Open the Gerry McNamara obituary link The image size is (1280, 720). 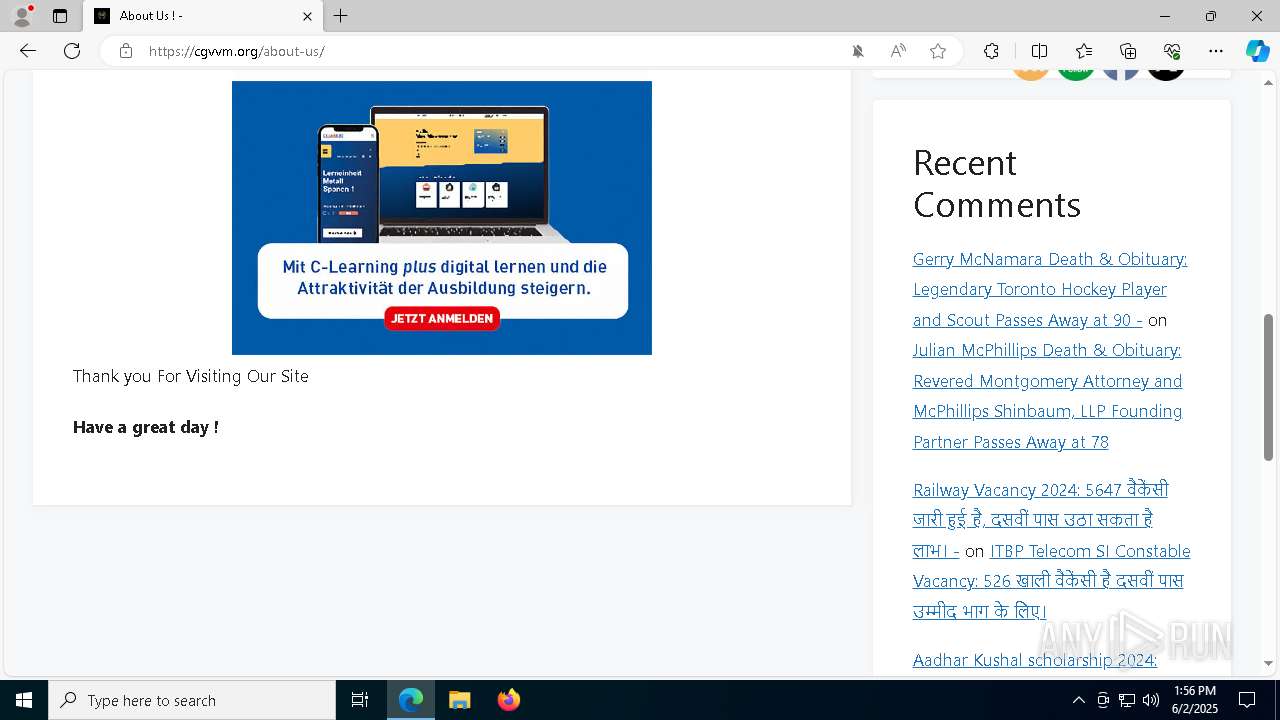[1050, 289]
